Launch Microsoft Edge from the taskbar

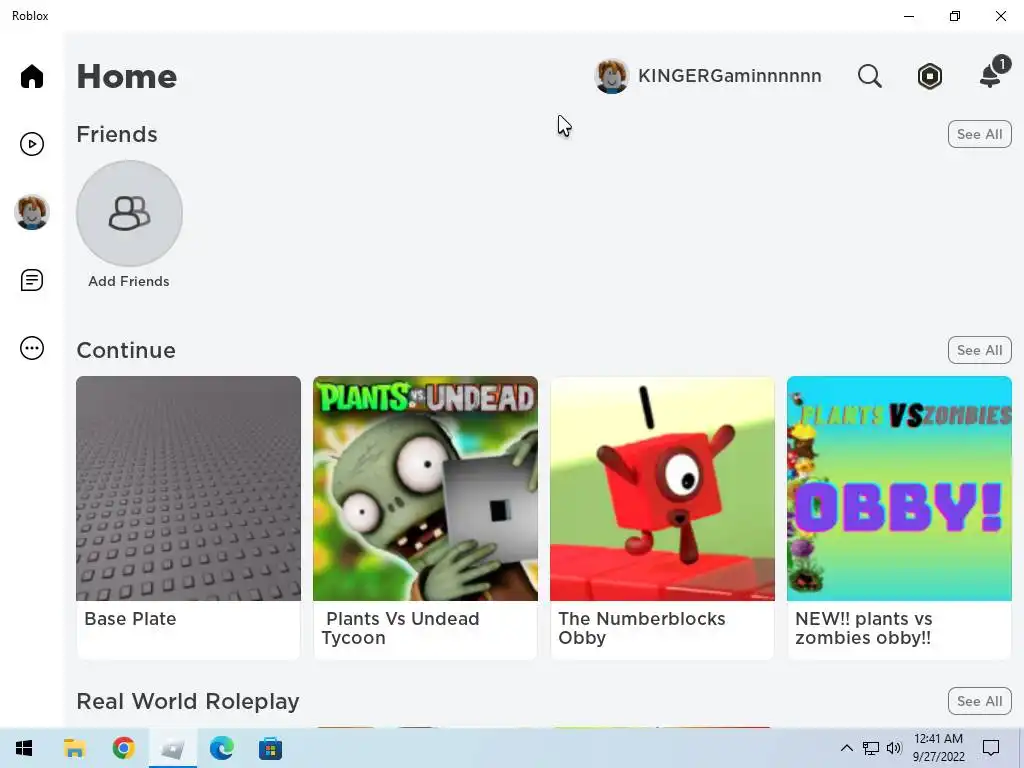tap(221, 748)
